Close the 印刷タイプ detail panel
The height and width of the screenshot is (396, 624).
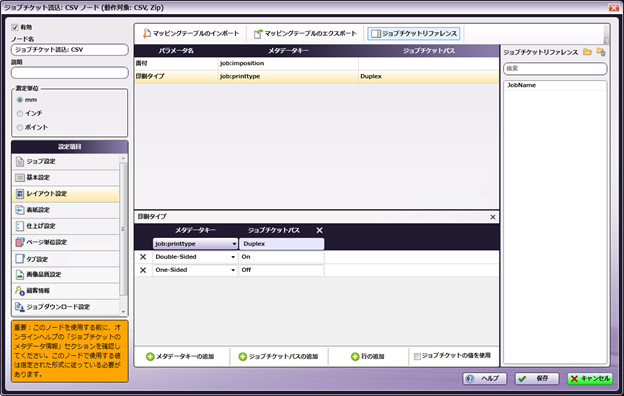[x=493, y=217]
